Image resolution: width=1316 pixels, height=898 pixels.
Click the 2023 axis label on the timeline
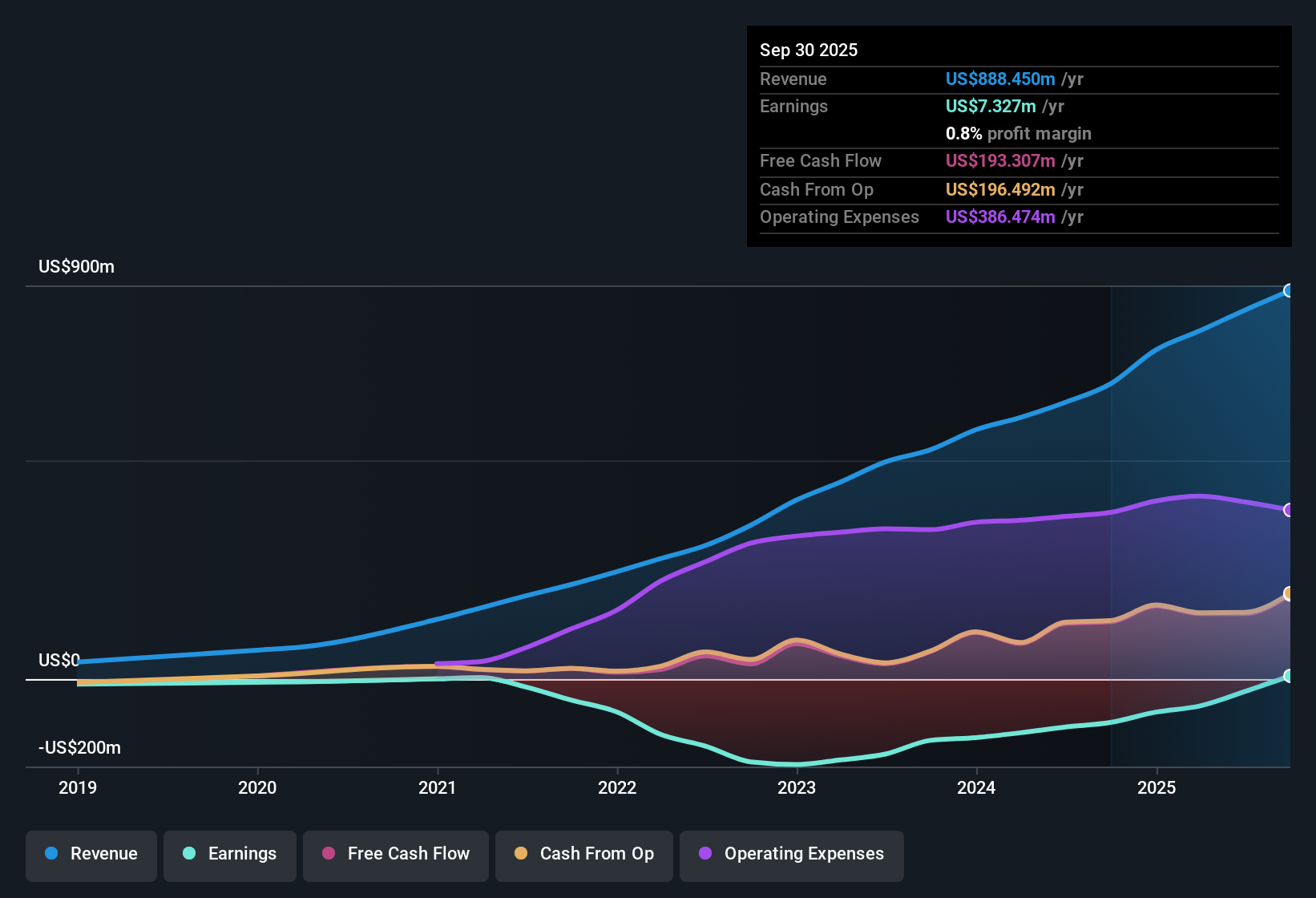tap(796, 788)
